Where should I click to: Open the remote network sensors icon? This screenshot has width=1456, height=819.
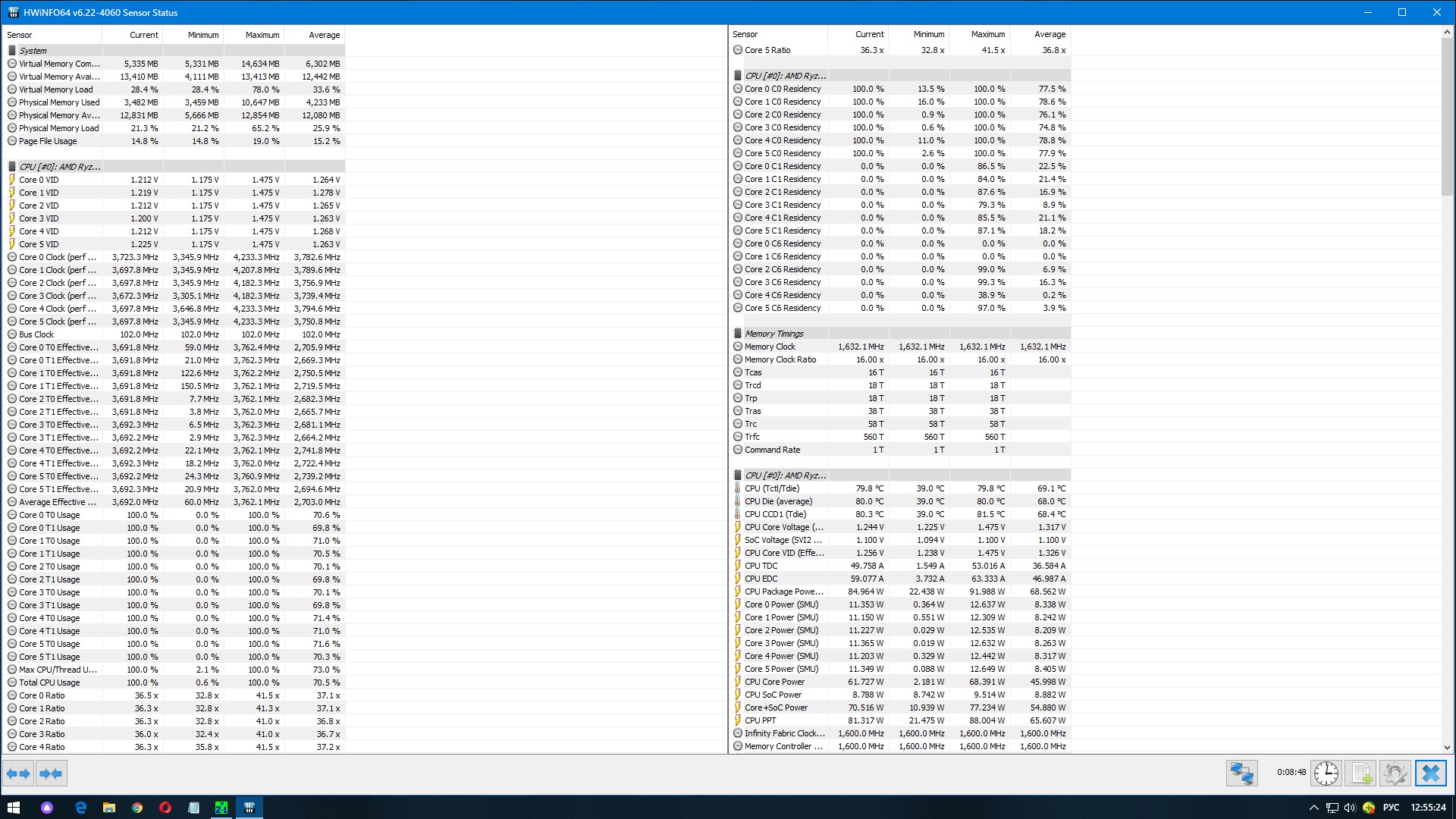tap(1241, 773)
